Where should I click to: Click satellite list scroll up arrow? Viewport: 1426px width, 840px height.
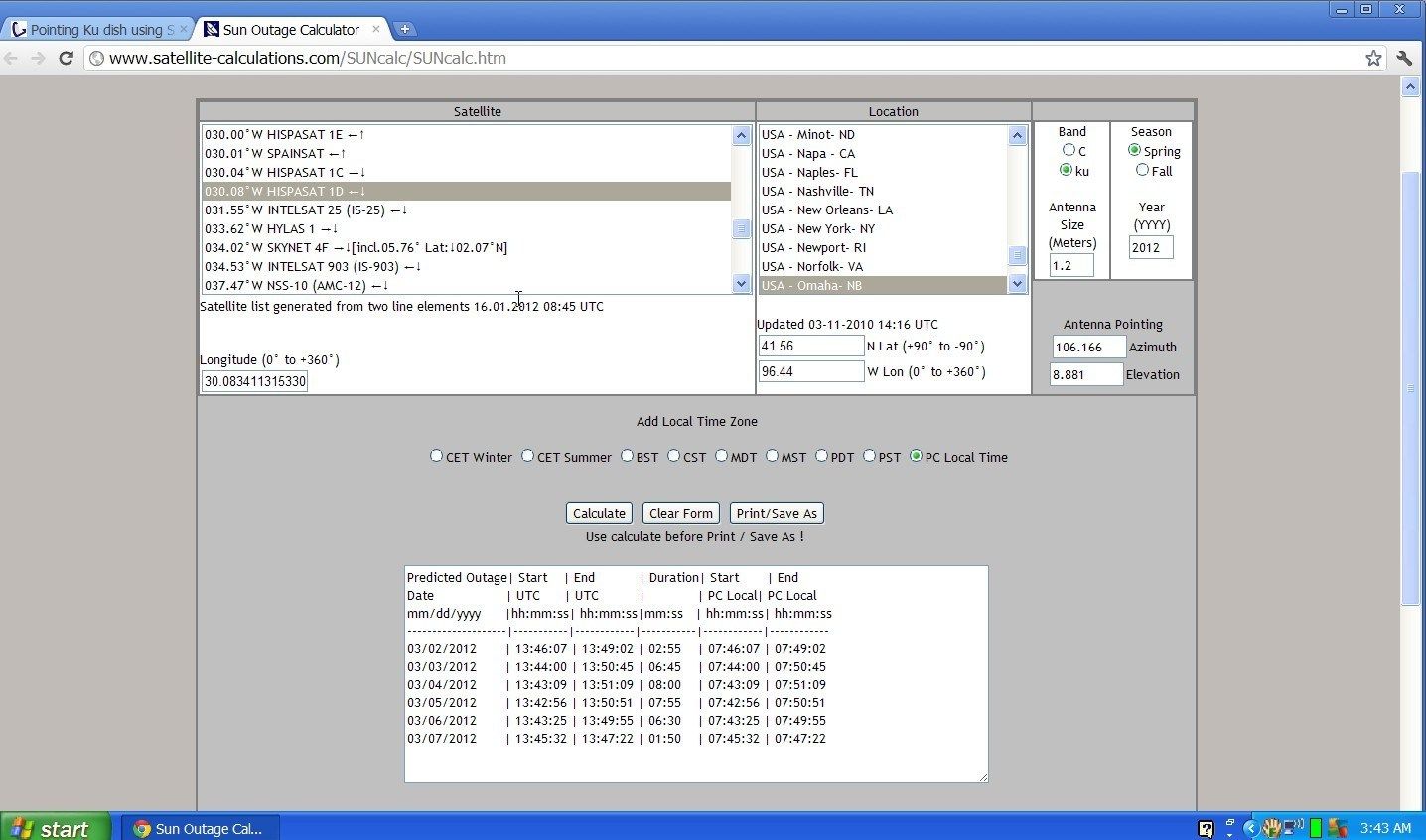[741, 135]
